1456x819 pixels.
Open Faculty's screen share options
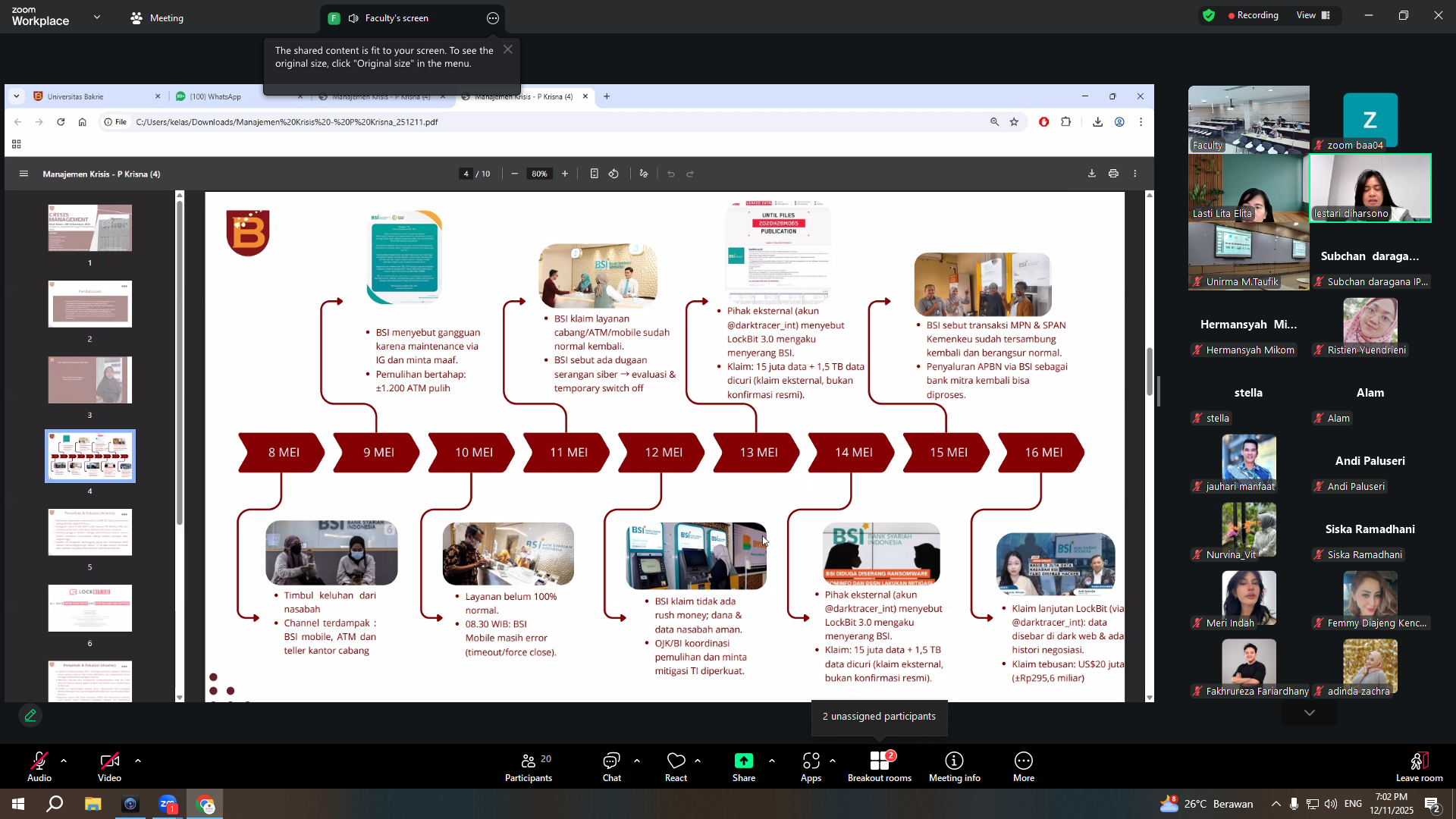click(493, 18)
